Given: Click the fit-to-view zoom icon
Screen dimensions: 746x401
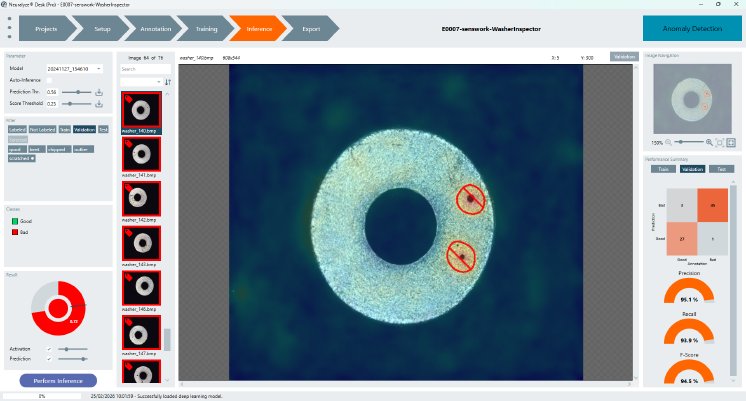Looking at the screenshot, I should click(x=720, y=142).
